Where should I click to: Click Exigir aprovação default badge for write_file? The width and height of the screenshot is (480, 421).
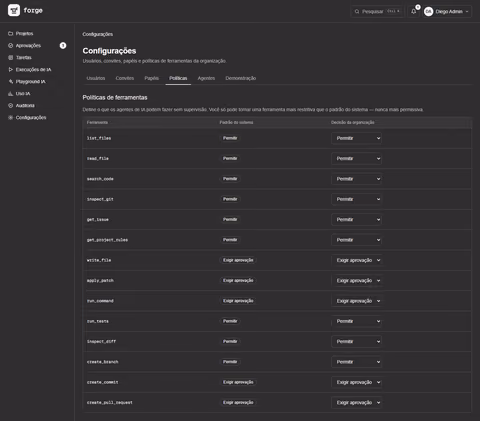238,260
